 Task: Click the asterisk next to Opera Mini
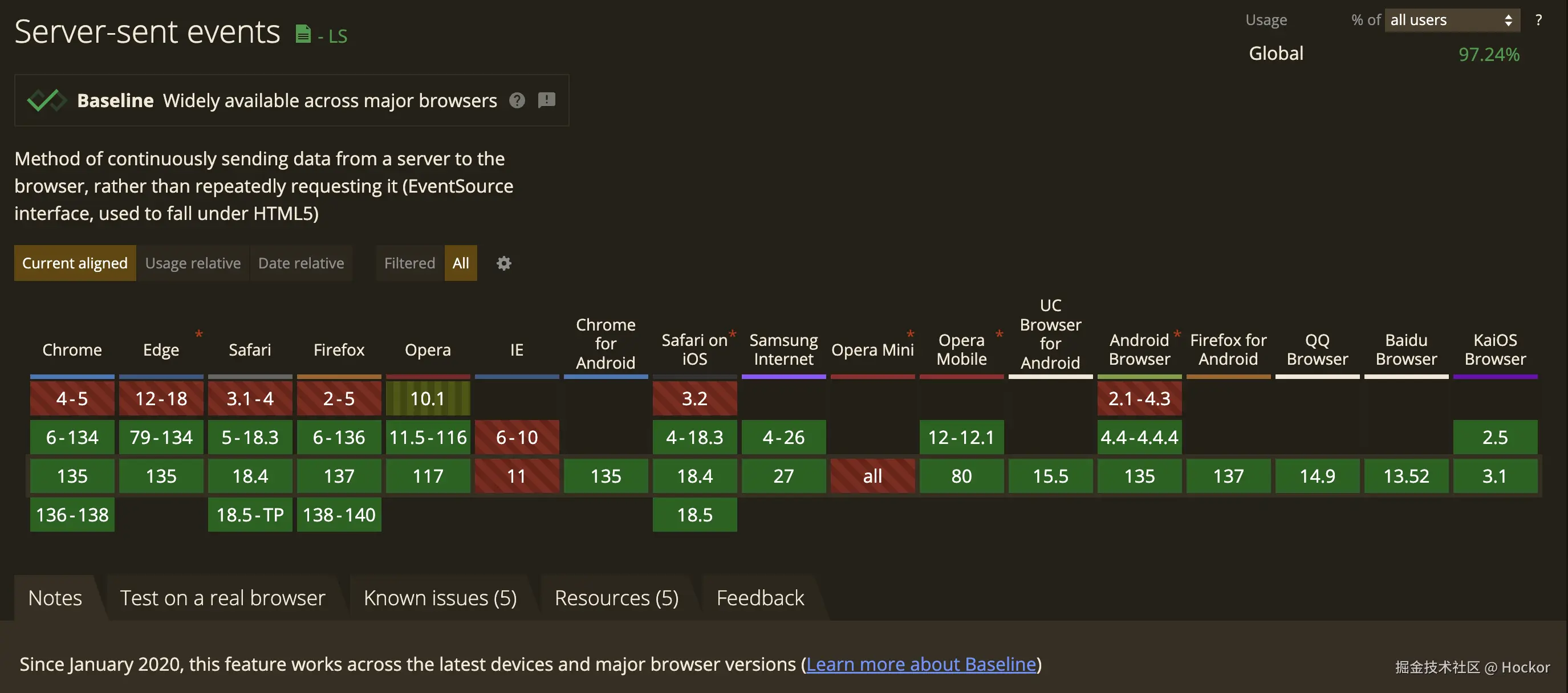tap(910, 334)
